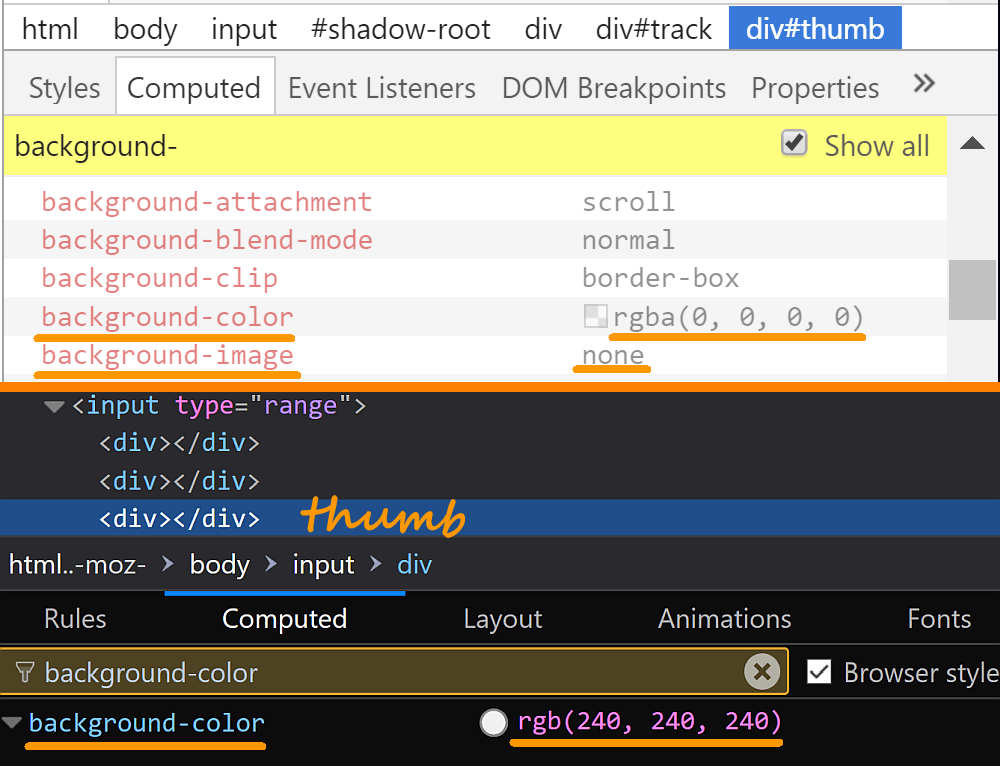Screen dimensions: 1000x766
Task: Open the DOM Breakpoints tab
Action: pyautogui.click(x=614, y=88)
